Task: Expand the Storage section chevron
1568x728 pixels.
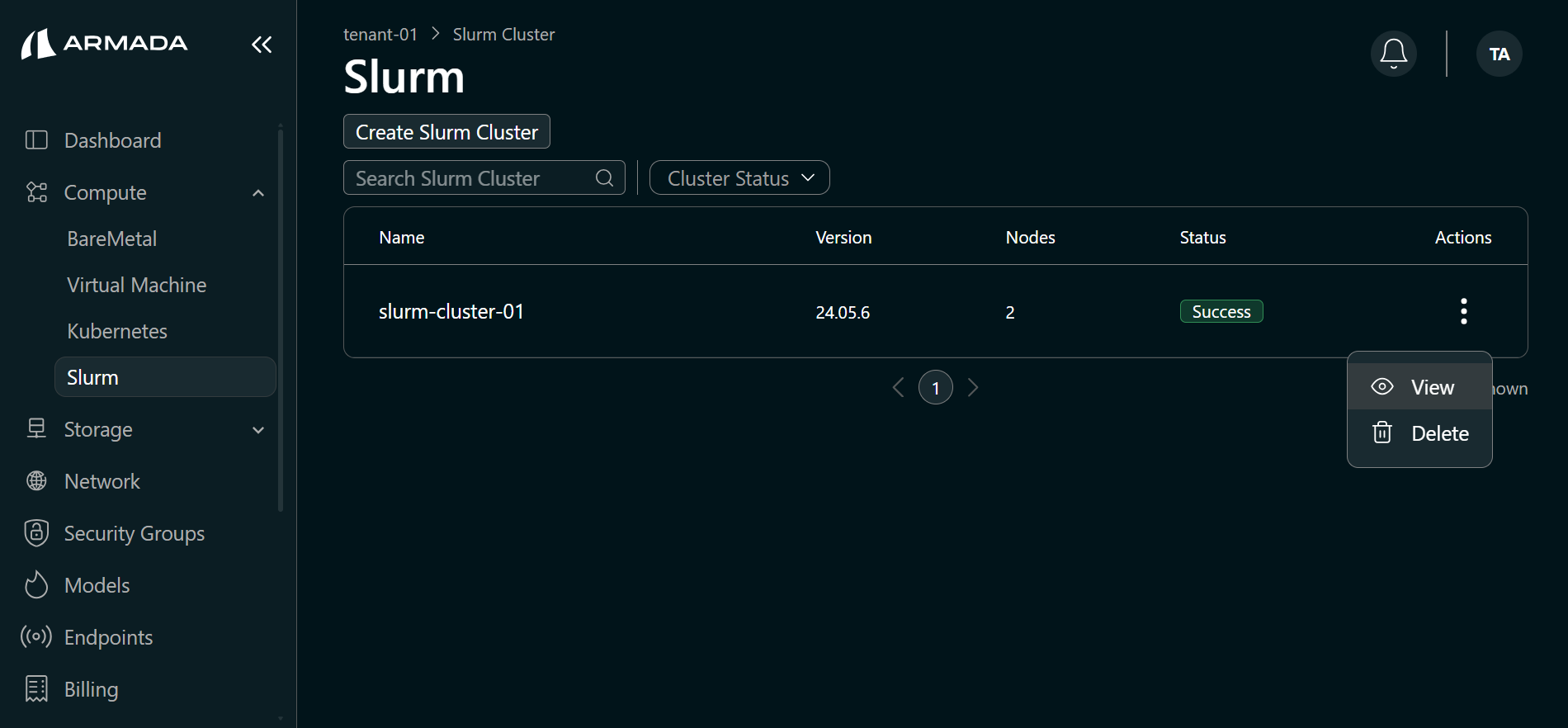Action: (x=258, y=429)
